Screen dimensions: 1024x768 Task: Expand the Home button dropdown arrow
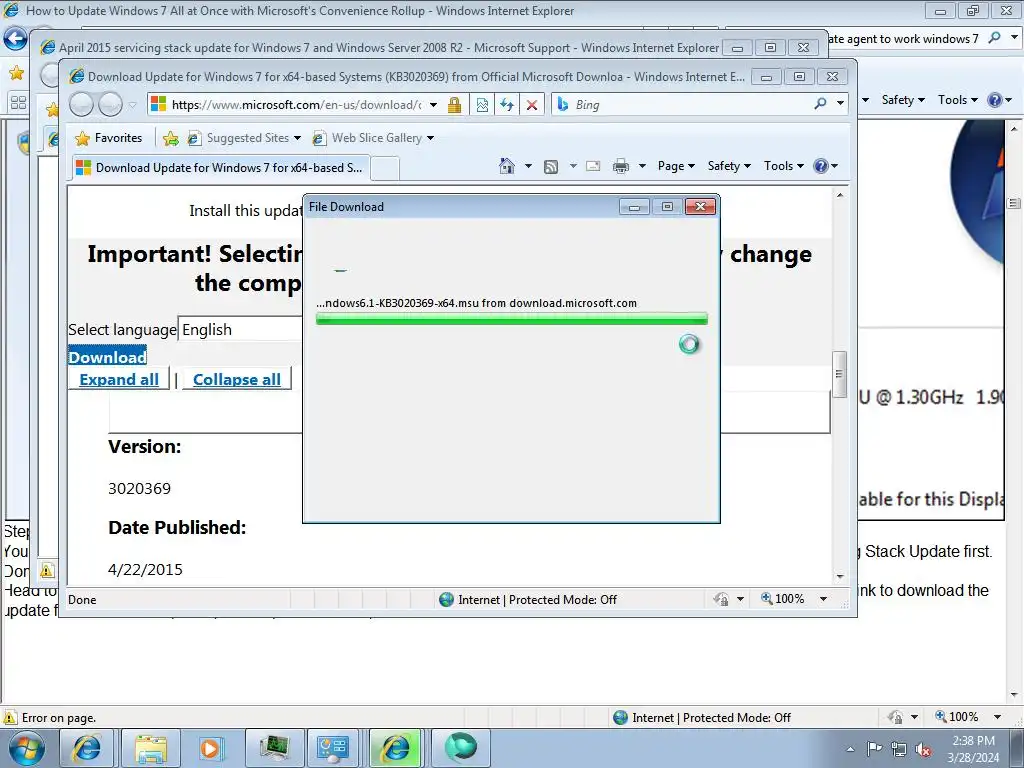click(528, 166)
